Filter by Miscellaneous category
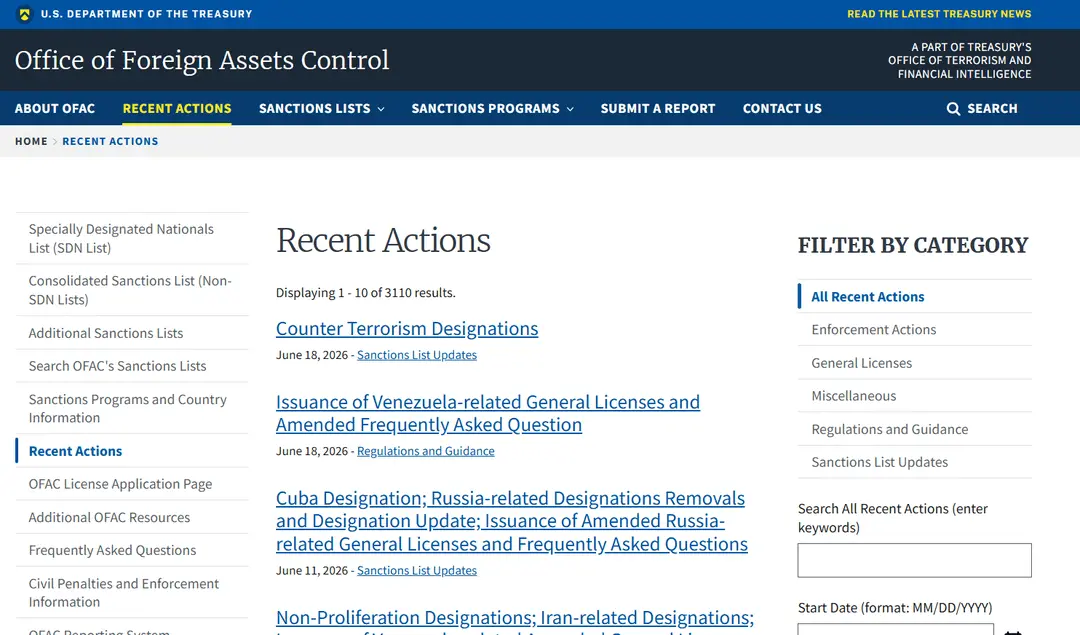 click(x=915, y=396)
